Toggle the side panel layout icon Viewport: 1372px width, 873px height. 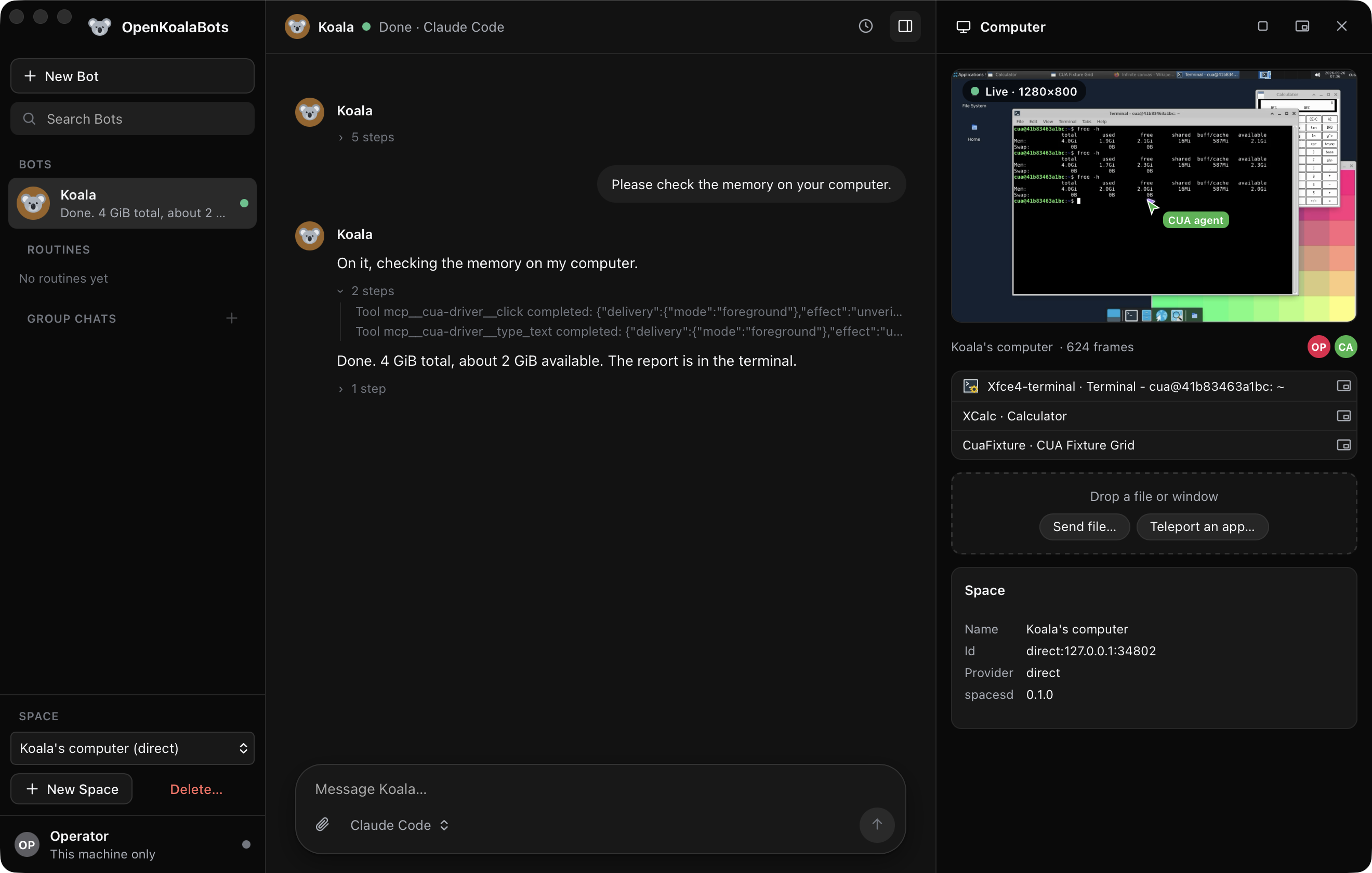tap(905, 26)
